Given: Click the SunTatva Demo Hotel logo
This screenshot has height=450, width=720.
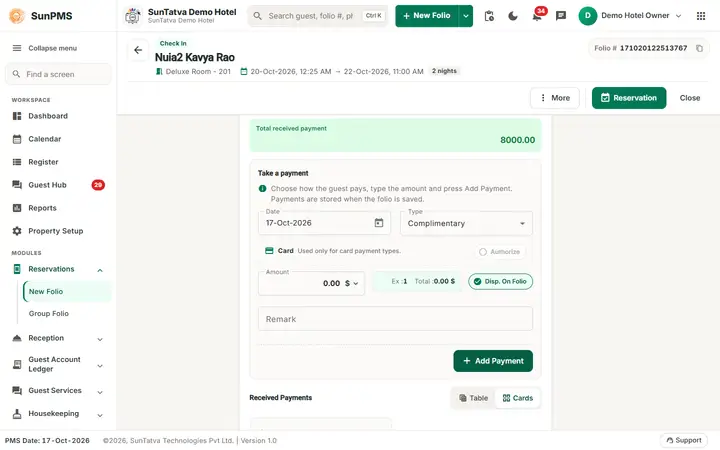Looking at the screenshot, I should pyautogui.click(x=133, y=16).
